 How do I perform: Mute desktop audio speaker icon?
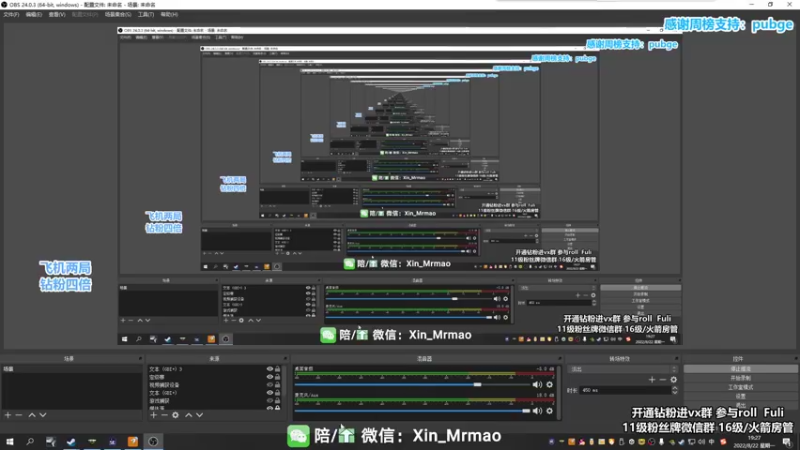[x=537, y=385]
